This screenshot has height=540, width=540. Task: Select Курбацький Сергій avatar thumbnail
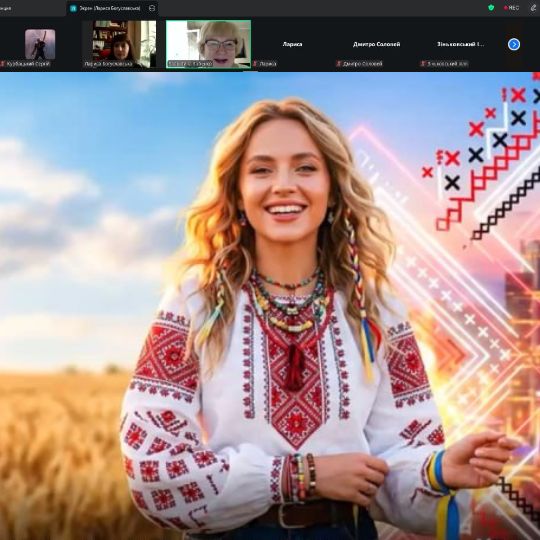tap(40, 44)
